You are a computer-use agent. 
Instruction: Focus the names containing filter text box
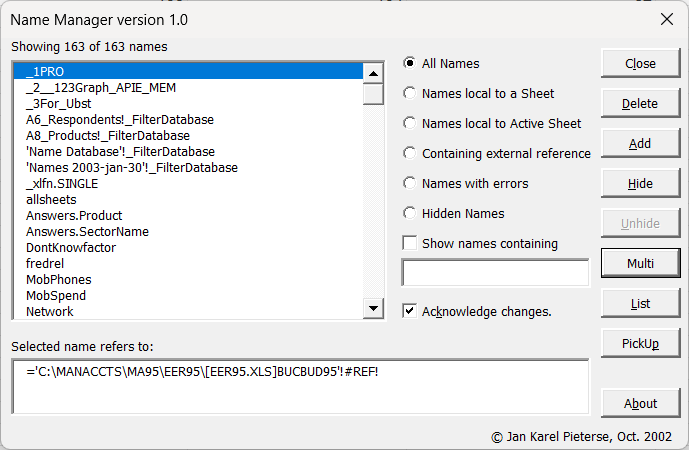pos(495,272)
